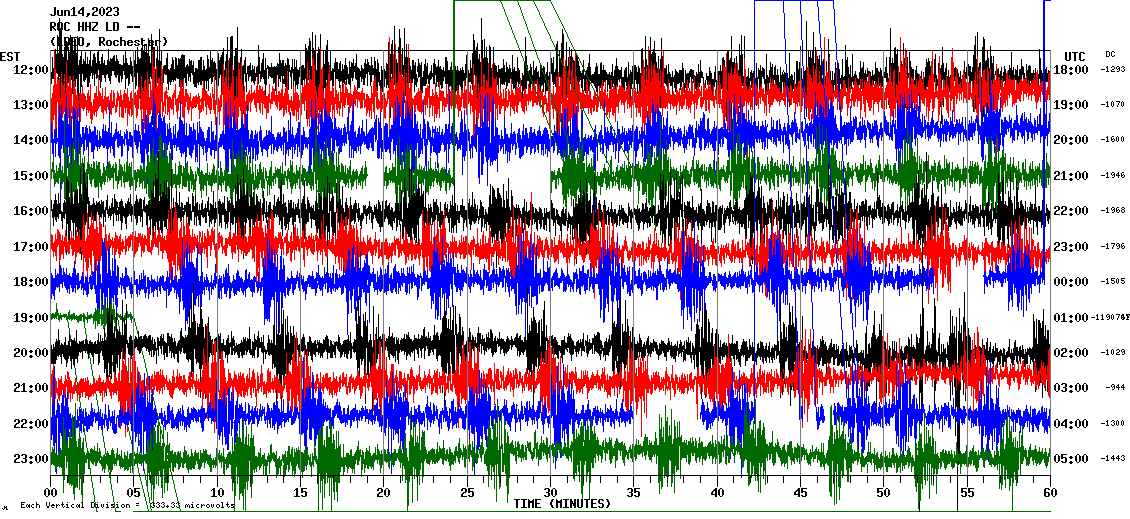Viewport: 1130px width, 519px height.
Task: Click the Each Vertical Division microvolts note
Action: click(x=127, y=505)
